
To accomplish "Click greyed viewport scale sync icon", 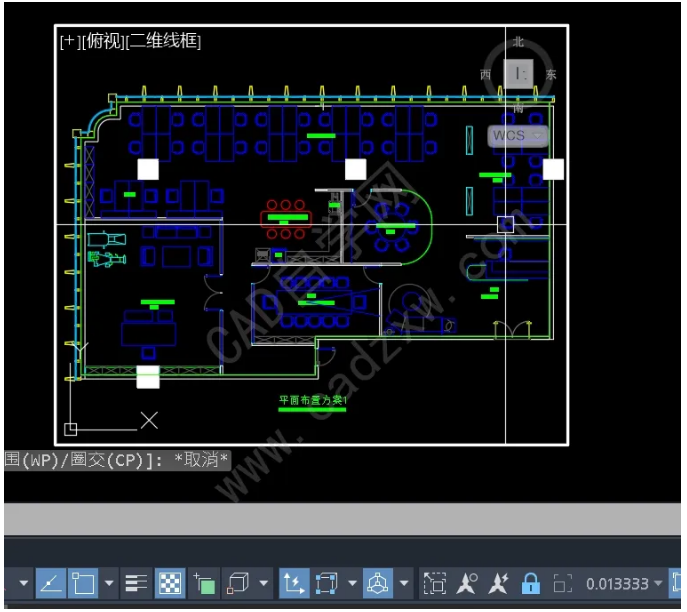I will pos(563,586).
